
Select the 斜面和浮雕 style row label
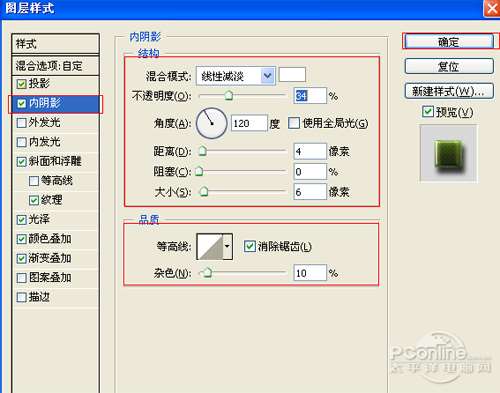point(55,161)
